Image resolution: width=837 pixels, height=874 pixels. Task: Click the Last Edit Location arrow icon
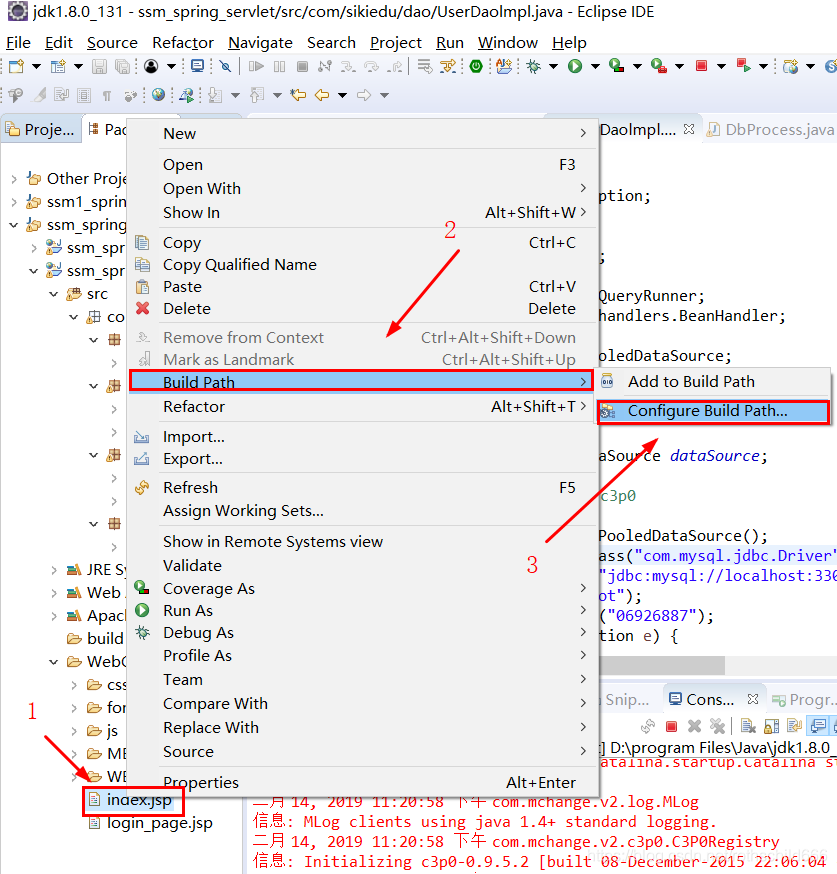[x=298, y=95]
